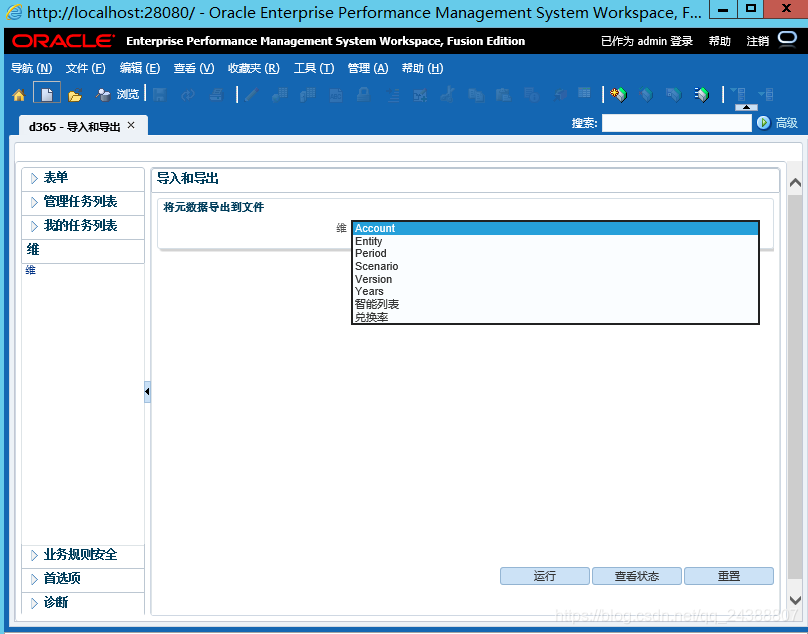
Task: Click the third teal cube toolbar icon
Action: point(674,95)
